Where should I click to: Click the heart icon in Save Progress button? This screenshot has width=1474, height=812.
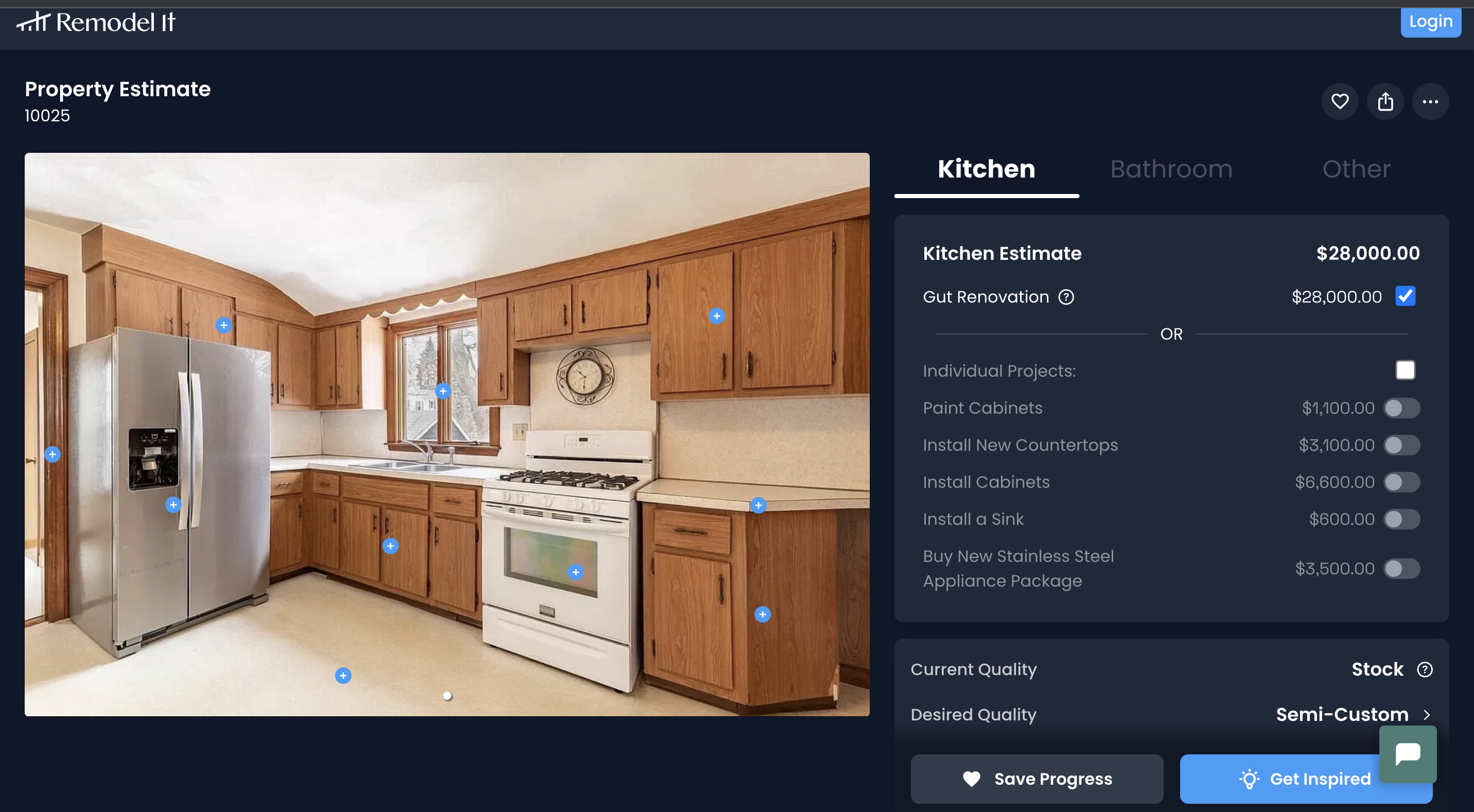[x=971, y=779]
